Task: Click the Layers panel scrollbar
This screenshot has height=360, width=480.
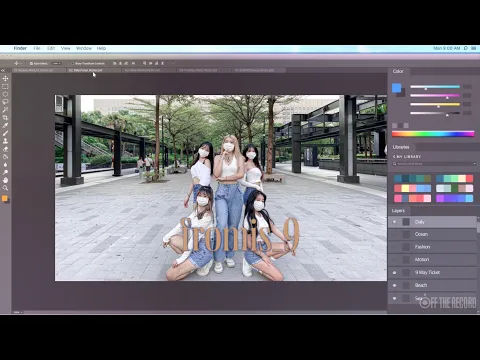Action: coord(478,227)
